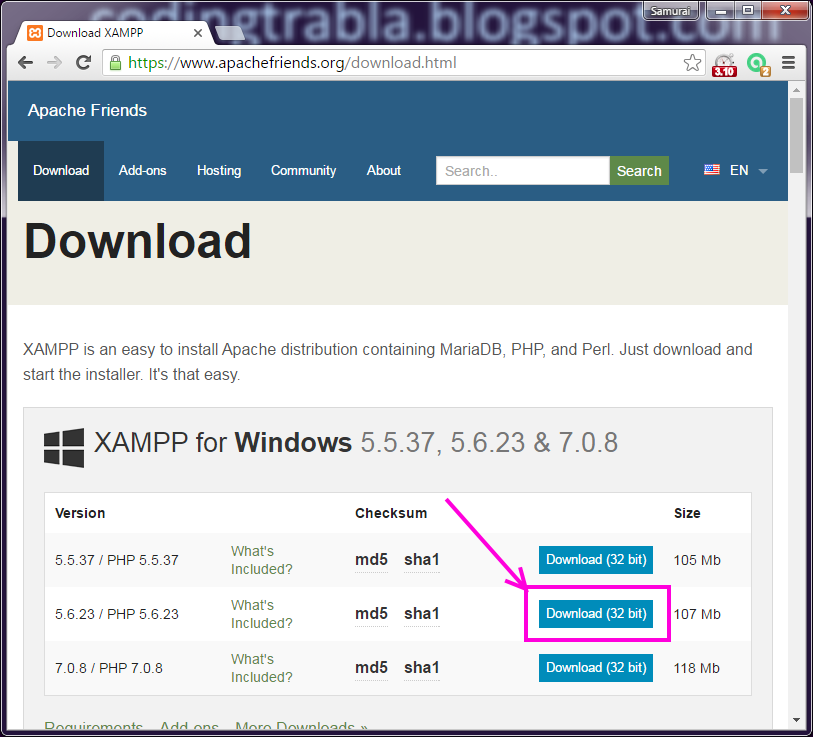Open the EN language dropdown arrow
The width and height of the screenshot is (813, 737).
[x=763, y=171]
